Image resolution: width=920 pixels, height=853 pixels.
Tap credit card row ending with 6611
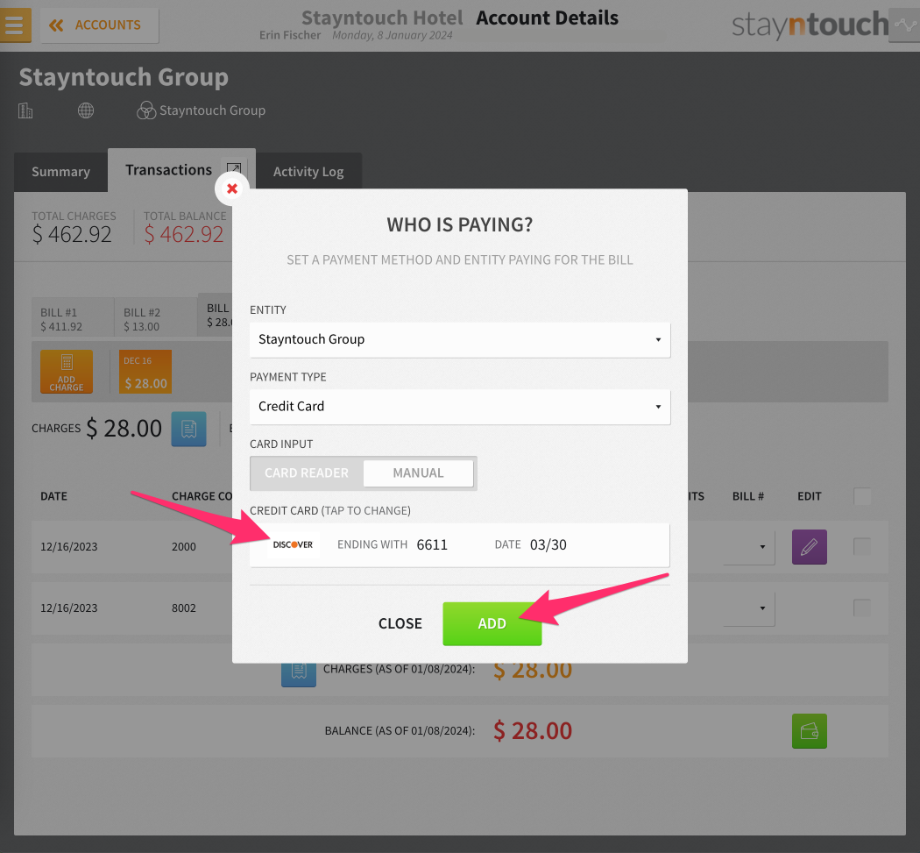459,545
